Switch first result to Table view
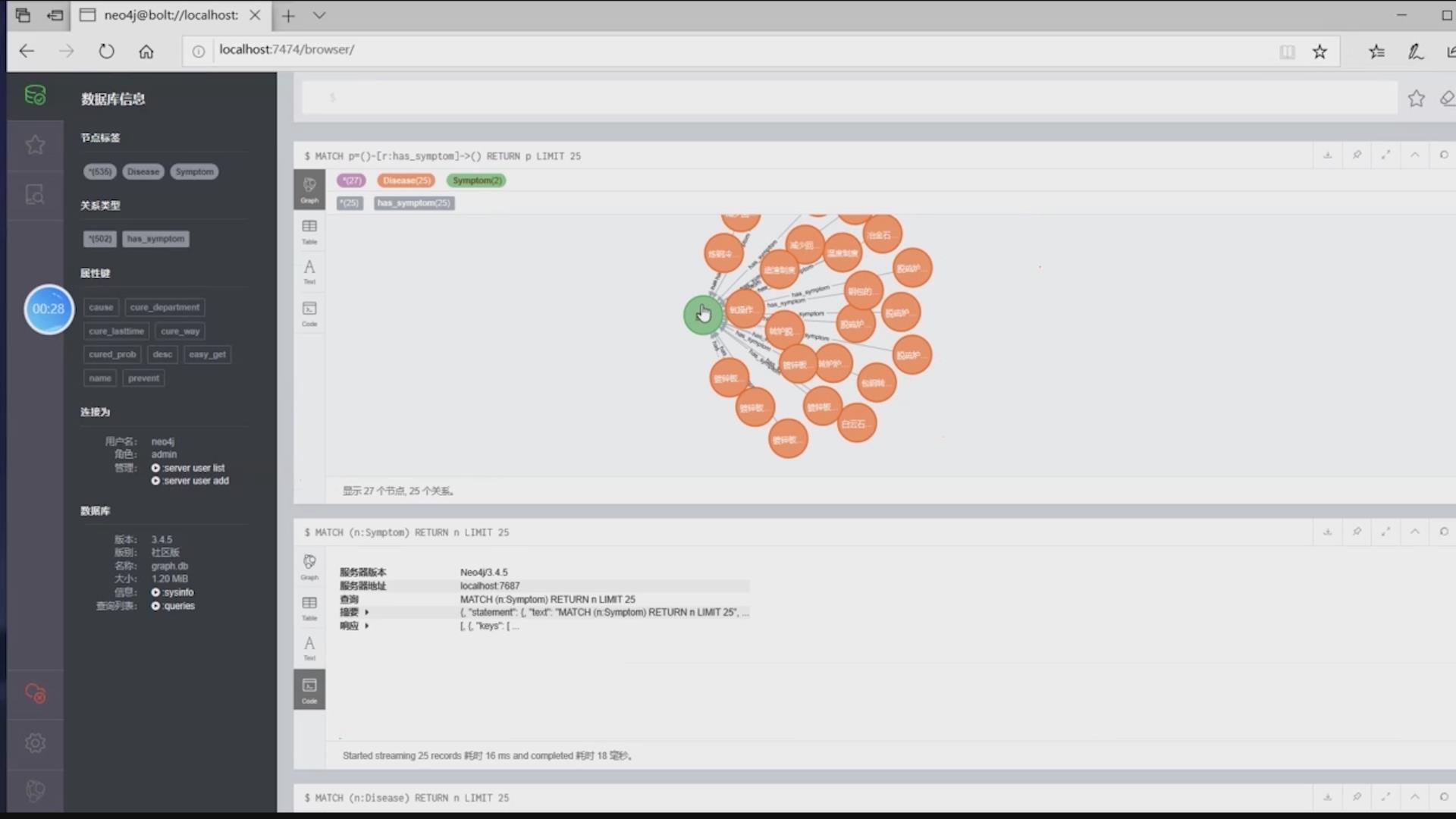1456x819 pixels. (x=309, y=231)
